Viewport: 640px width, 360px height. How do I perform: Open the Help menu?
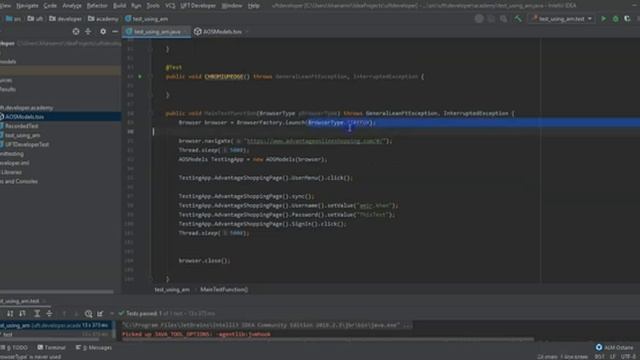(x=253, y=6)
